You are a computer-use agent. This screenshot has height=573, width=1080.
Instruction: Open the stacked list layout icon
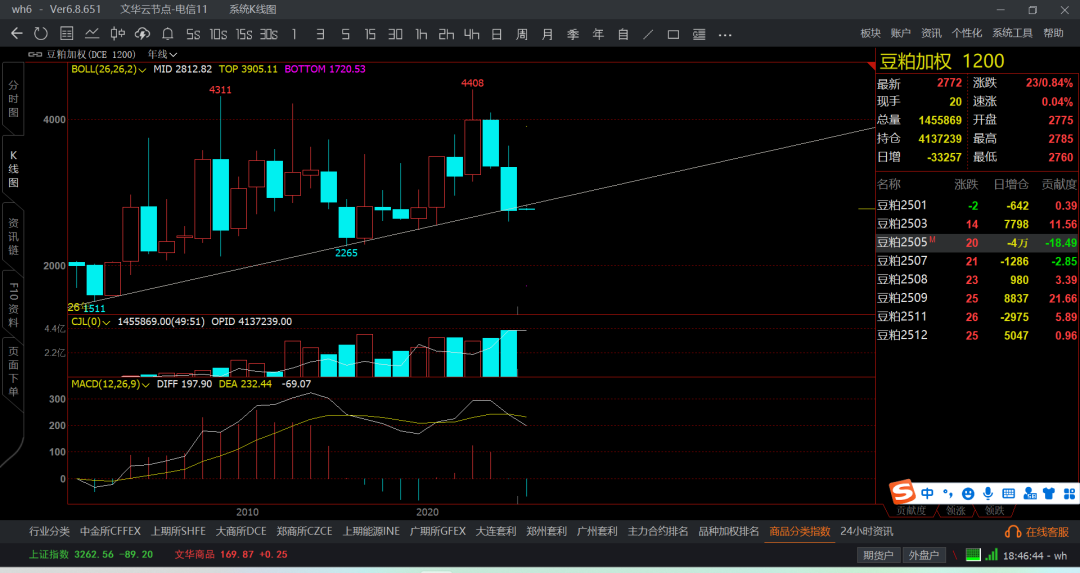tap(698, 34)
